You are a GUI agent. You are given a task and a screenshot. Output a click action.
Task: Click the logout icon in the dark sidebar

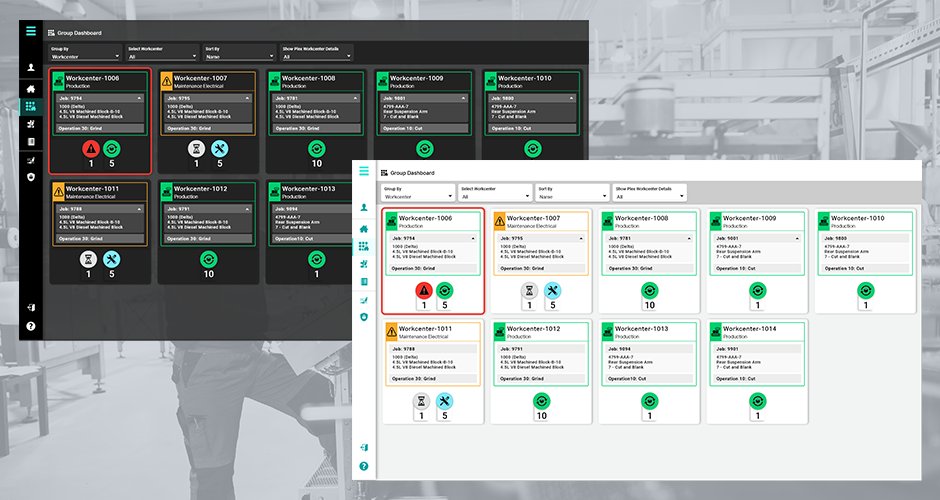point(31,307)
